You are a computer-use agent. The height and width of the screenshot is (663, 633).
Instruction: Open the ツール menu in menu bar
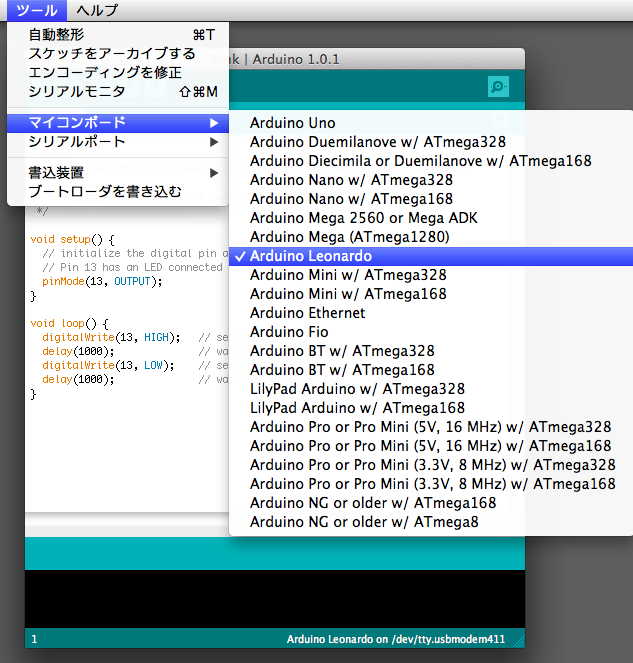click(x=37, y=10)
